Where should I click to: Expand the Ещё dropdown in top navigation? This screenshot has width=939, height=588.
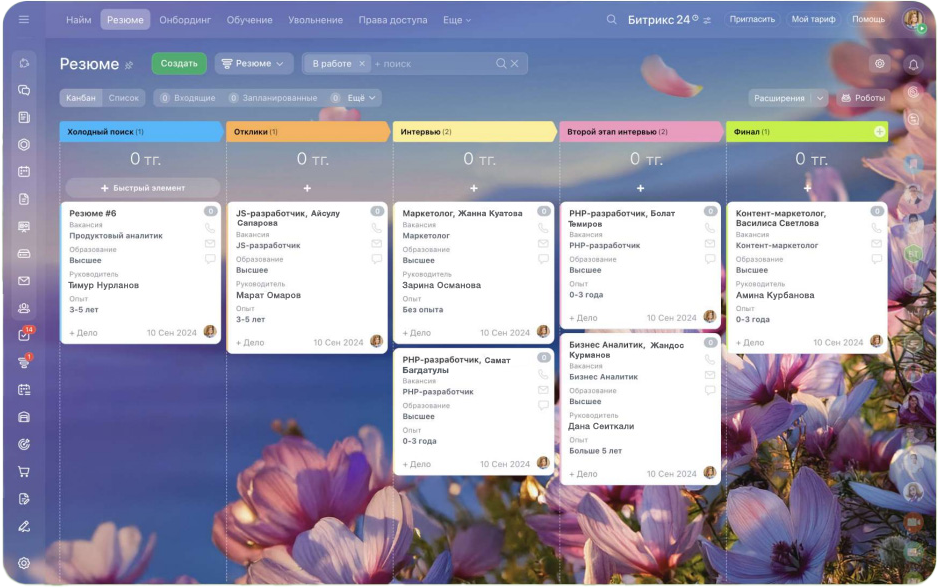457,20
